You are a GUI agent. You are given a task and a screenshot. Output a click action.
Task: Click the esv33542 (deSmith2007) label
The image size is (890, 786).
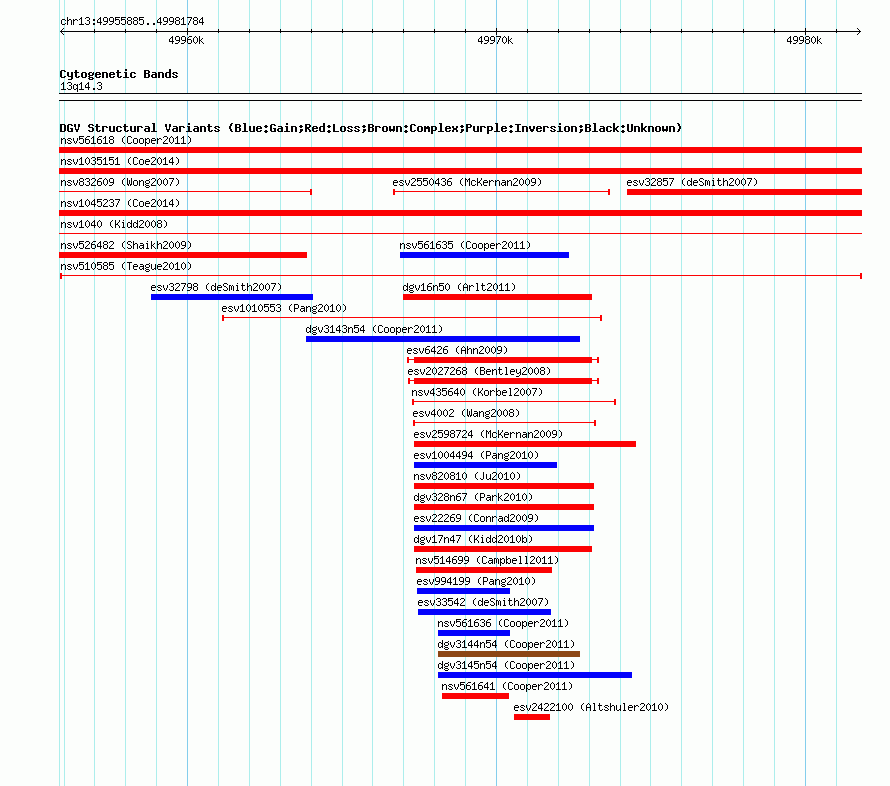coord(483,602)
